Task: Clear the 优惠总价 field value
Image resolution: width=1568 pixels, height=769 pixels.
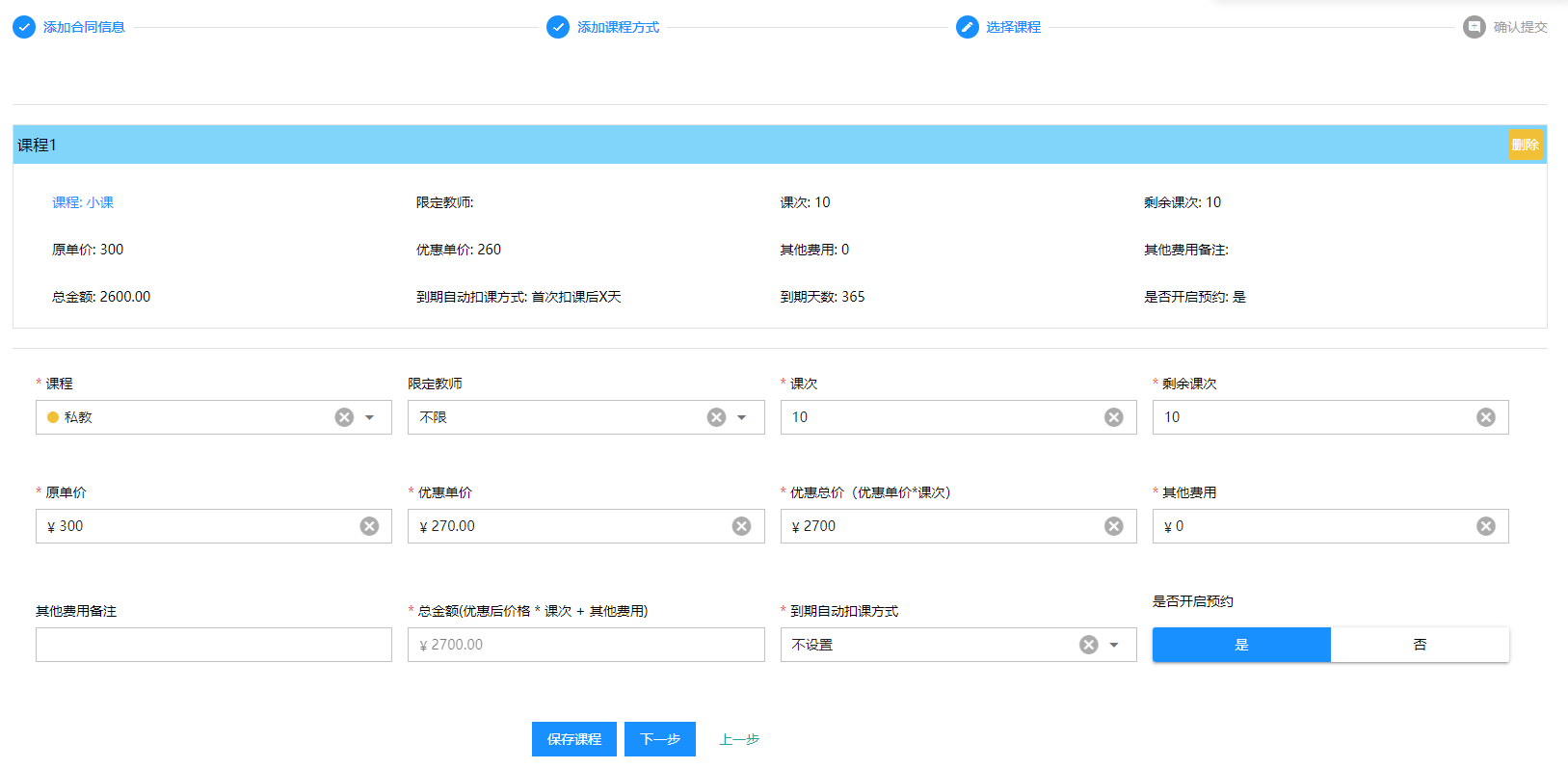Action: click(x=1113, y=526)
